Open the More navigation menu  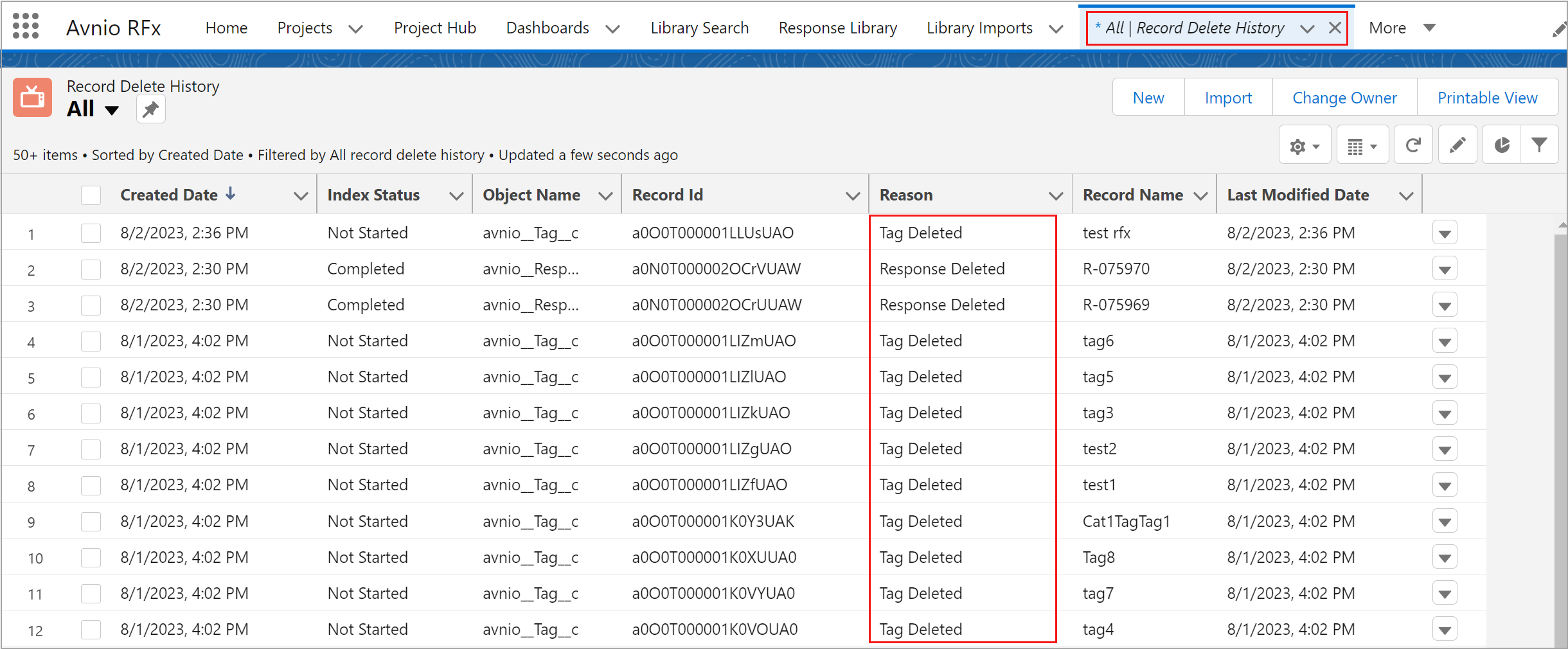[1402, 28]
